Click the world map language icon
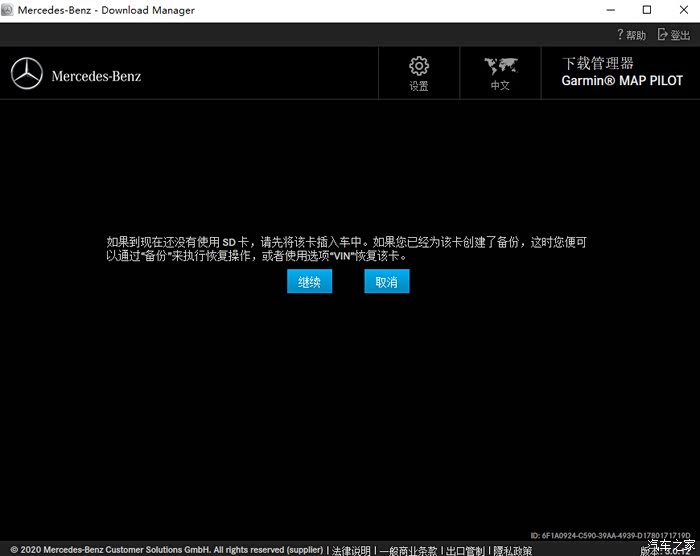 coord(500,67)
